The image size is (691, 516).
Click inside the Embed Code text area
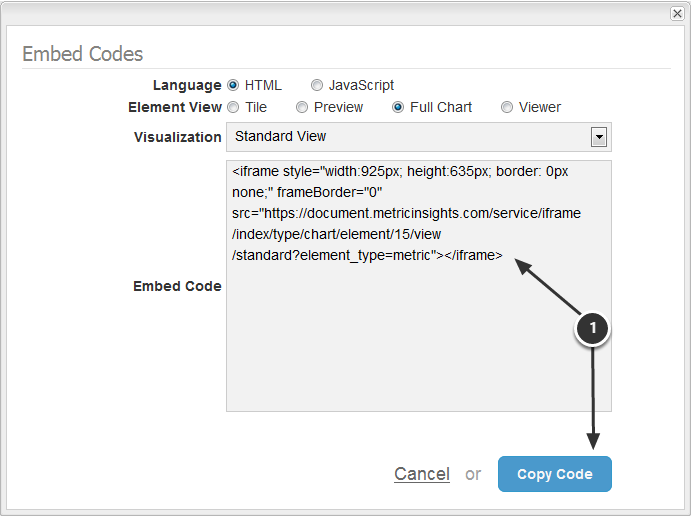[419, 286]
